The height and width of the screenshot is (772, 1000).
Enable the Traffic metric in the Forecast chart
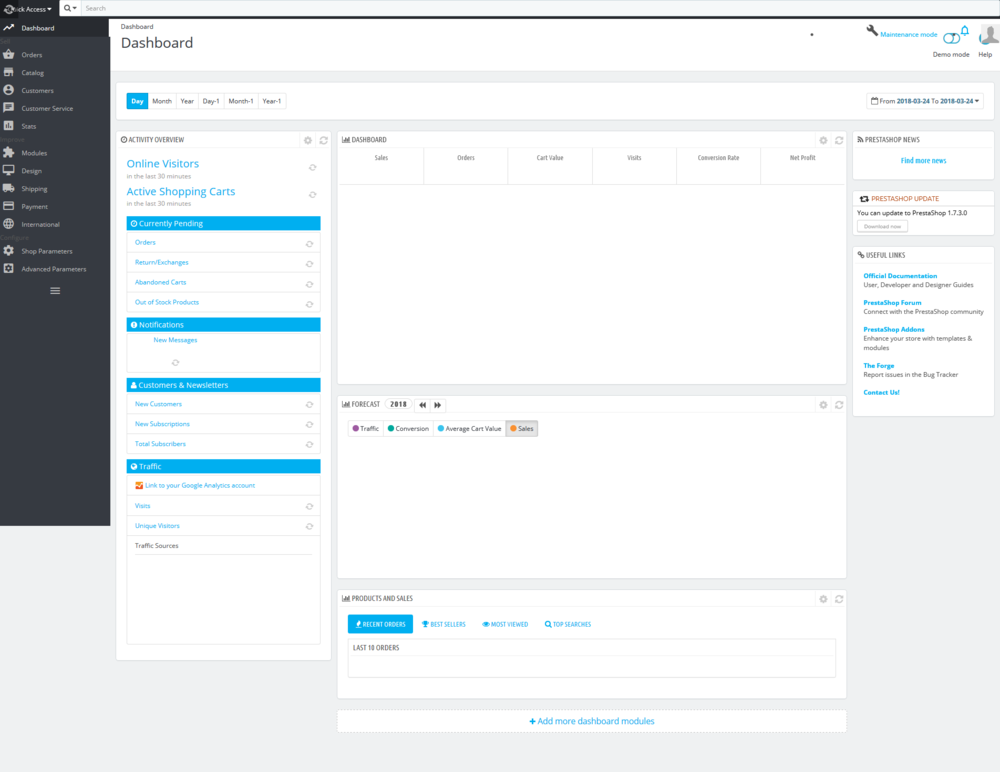[x=365, y=427]
